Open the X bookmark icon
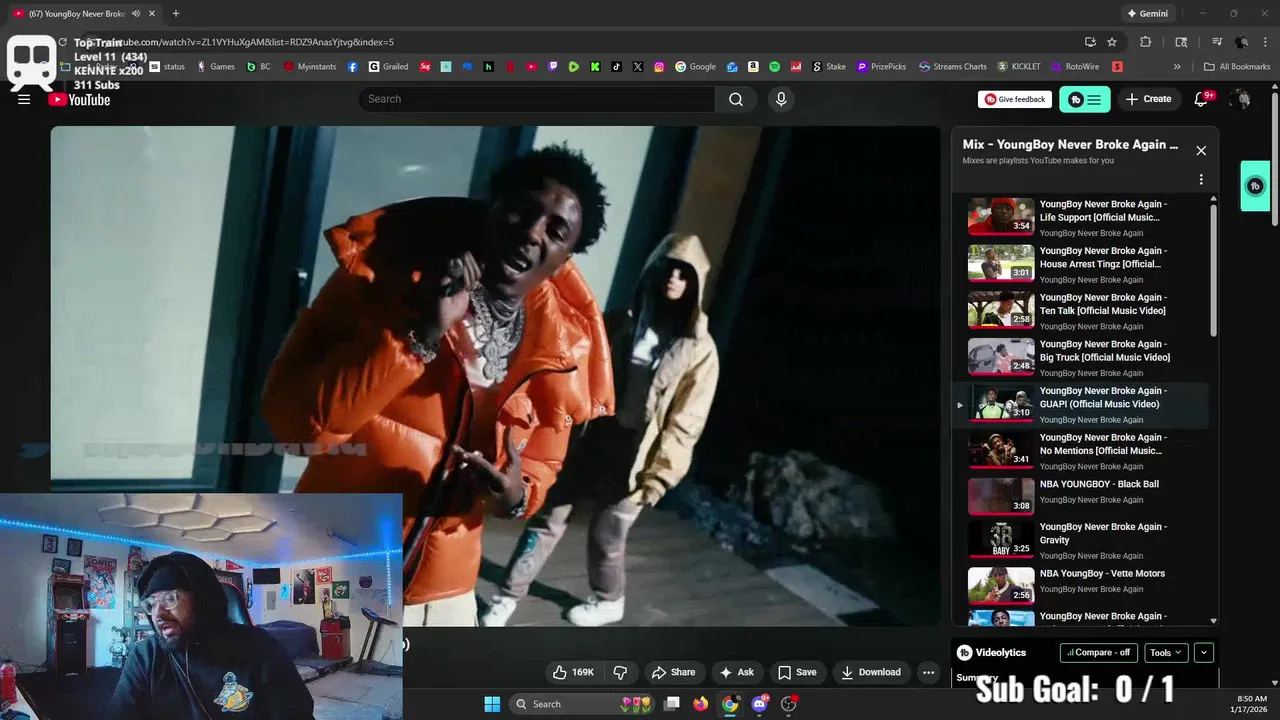Image resolution: width=1280 pixels, height=720 pixels. coord(638,67)
